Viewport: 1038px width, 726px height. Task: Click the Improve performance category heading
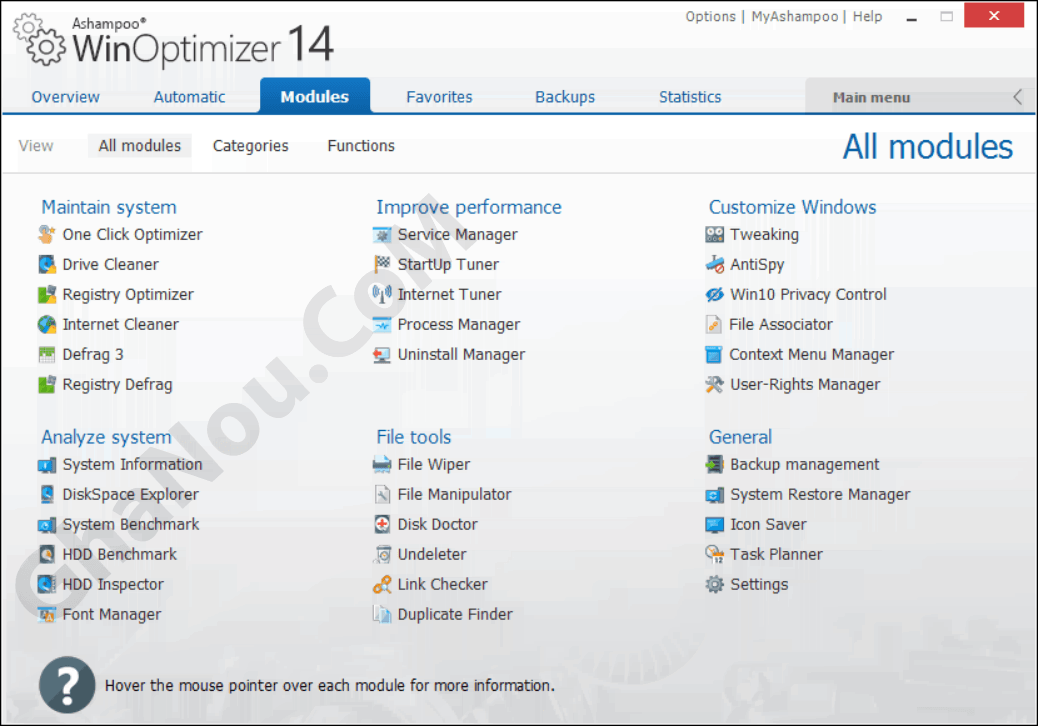(469, 207)
